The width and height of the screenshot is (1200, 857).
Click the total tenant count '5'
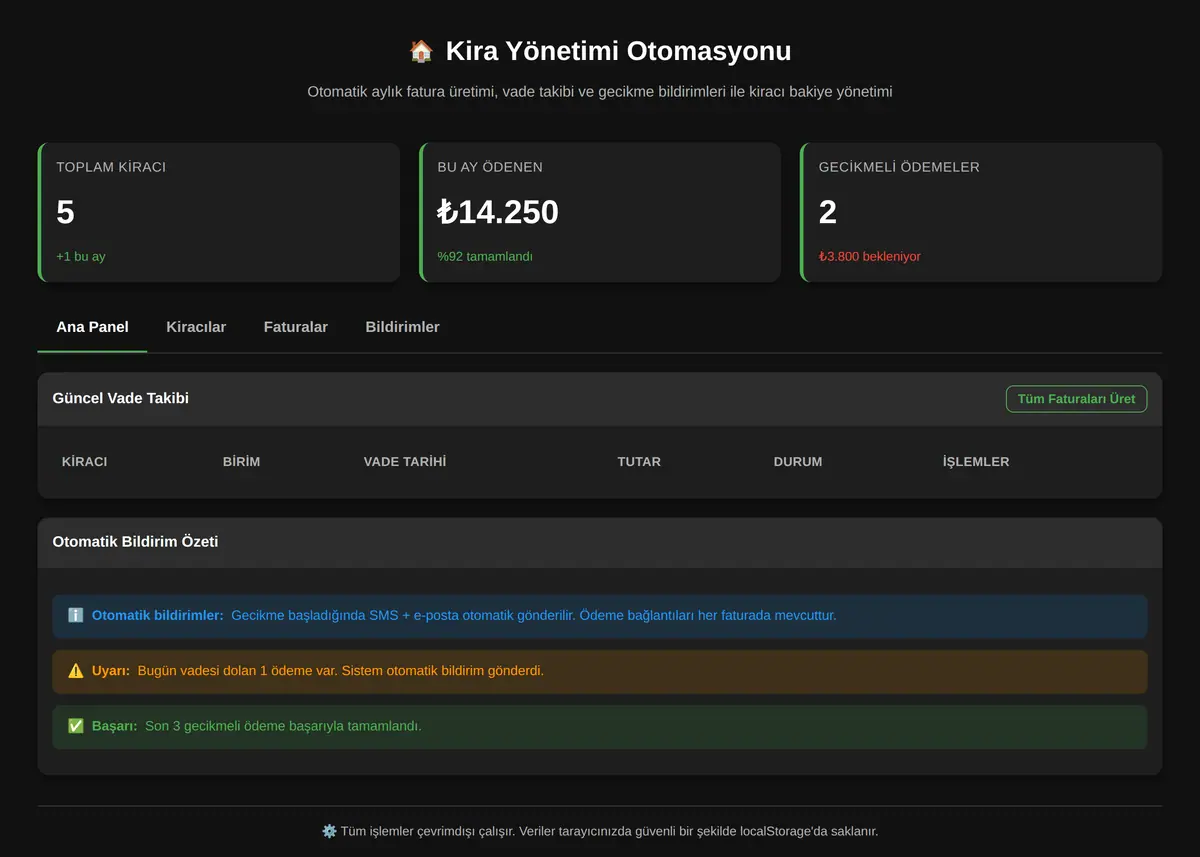pos(65,212)
